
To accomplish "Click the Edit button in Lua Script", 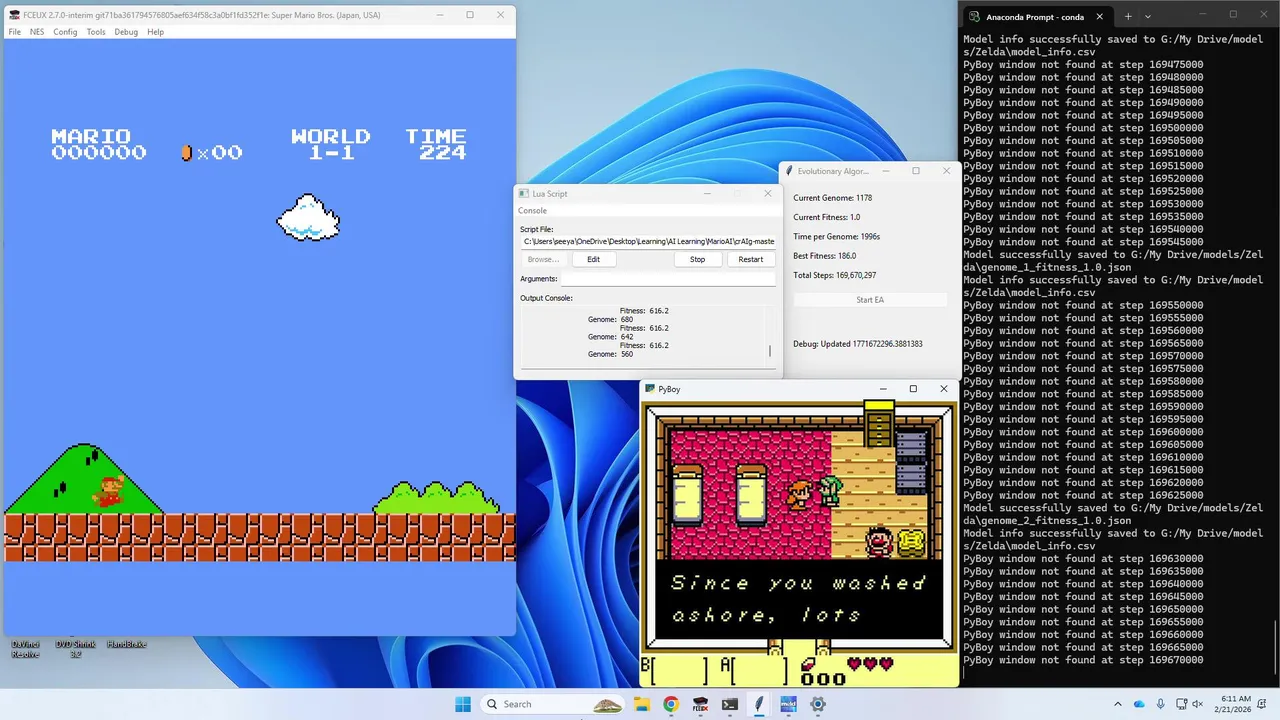I will [593, 259].
